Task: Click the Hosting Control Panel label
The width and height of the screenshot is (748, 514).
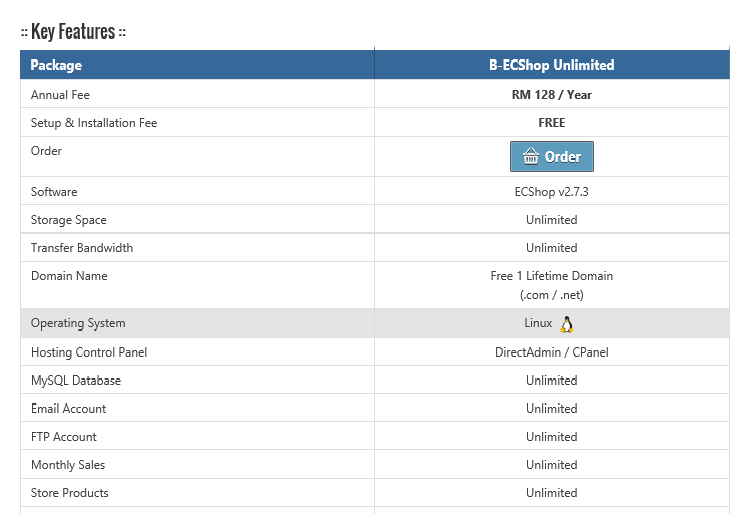Action: (89, 352)
